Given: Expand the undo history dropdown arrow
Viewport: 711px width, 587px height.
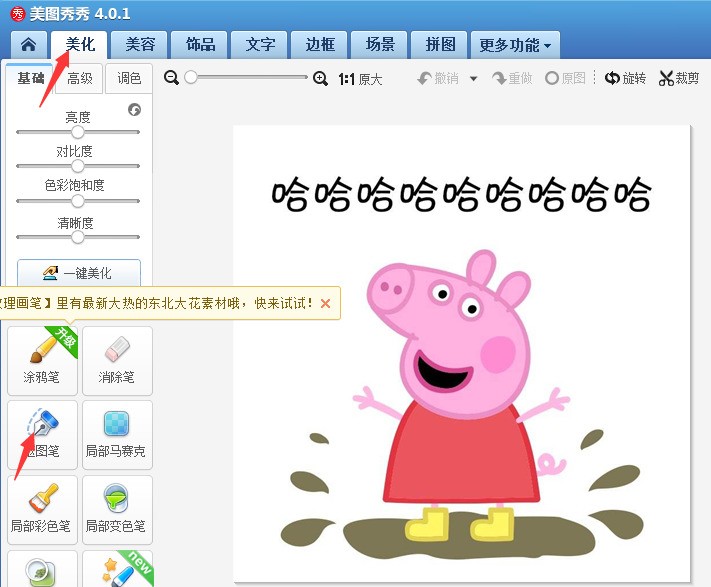Looking at the screenshot, I should point(473,79).
